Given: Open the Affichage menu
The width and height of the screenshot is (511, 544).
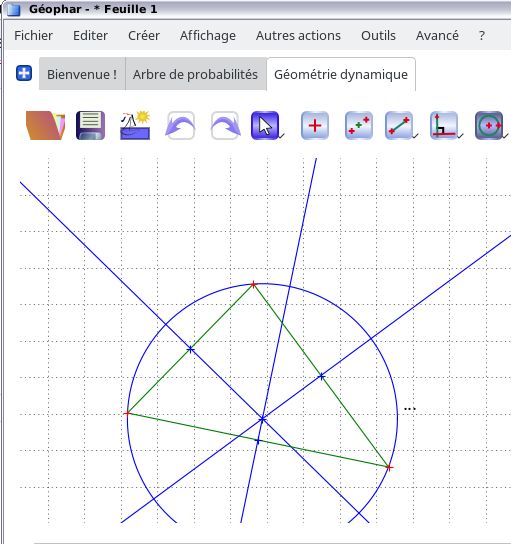Looking at the screenshot, I should point(208,35).
